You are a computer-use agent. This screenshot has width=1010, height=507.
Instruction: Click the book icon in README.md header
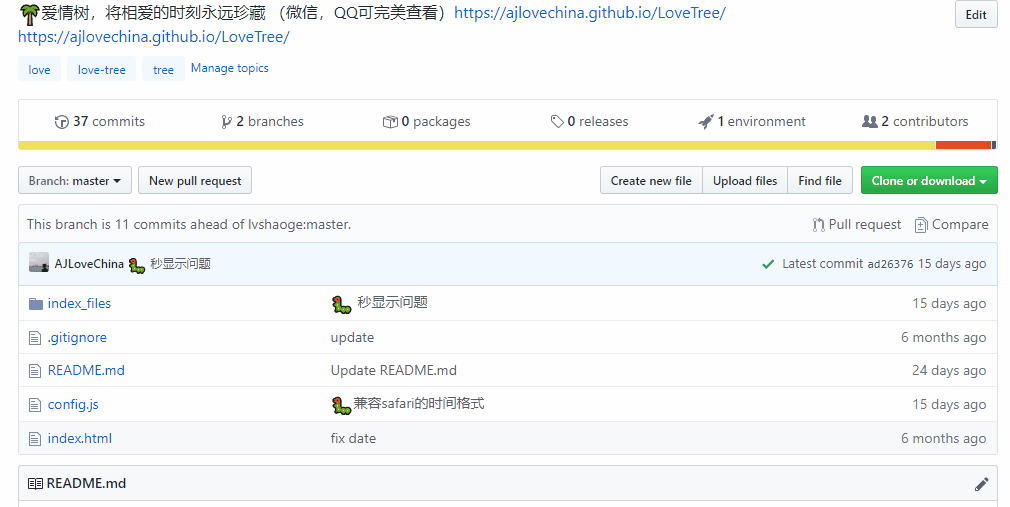coord(35,484)
